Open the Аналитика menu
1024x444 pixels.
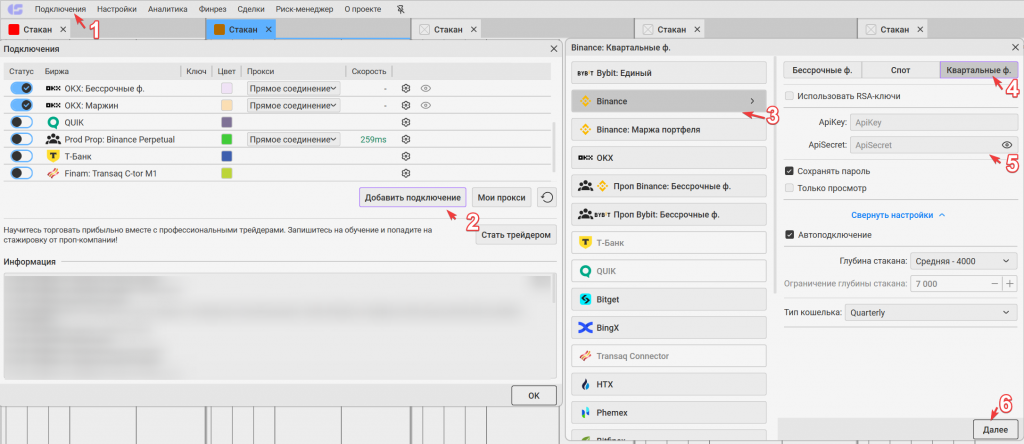[168, 10]
